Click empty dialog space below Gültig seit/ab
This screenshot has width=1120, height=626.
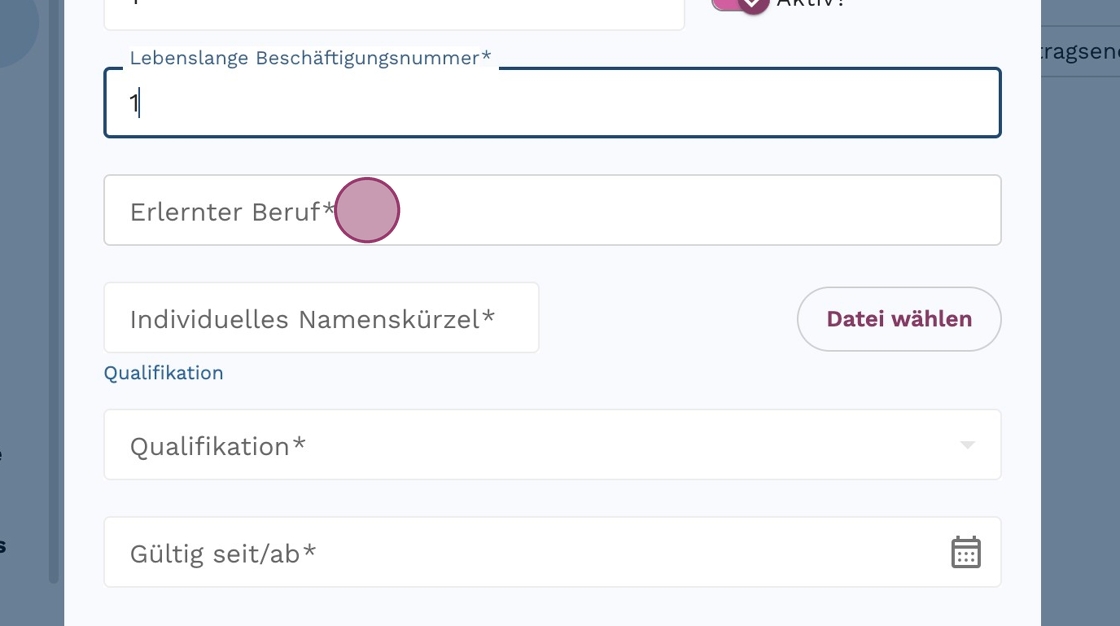click(x=552, y=608)
